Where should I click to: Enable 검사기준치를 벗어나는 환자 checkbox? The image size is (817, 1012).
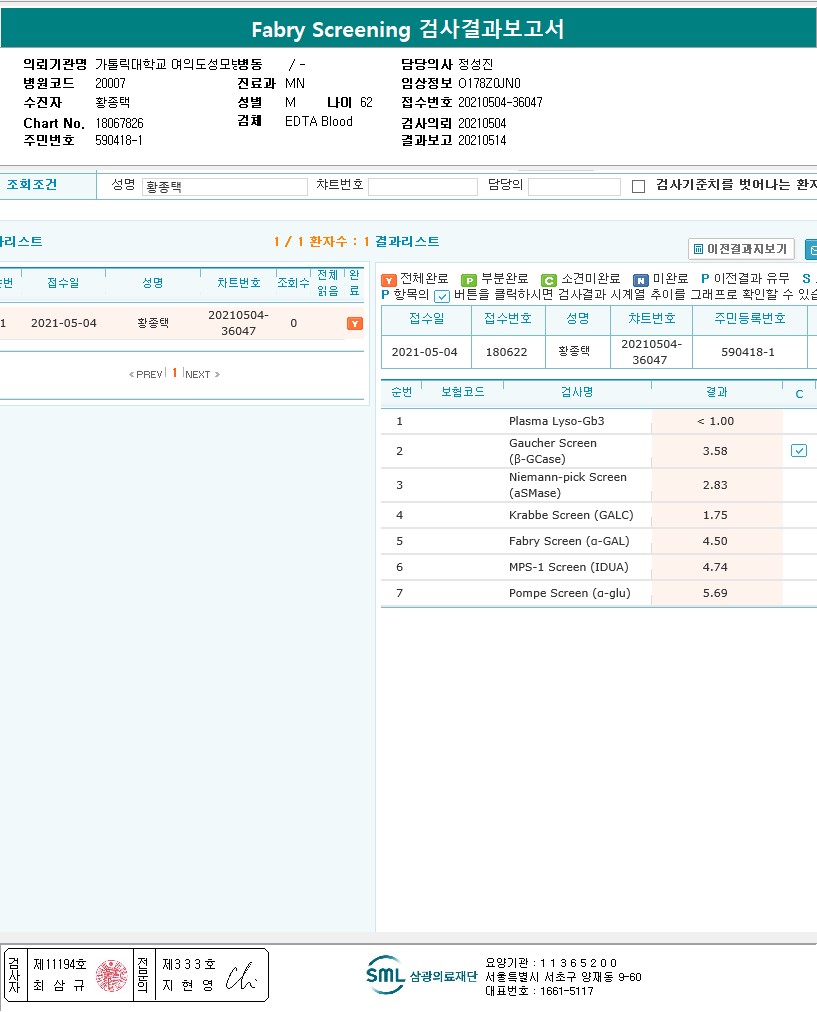point(639,186)
